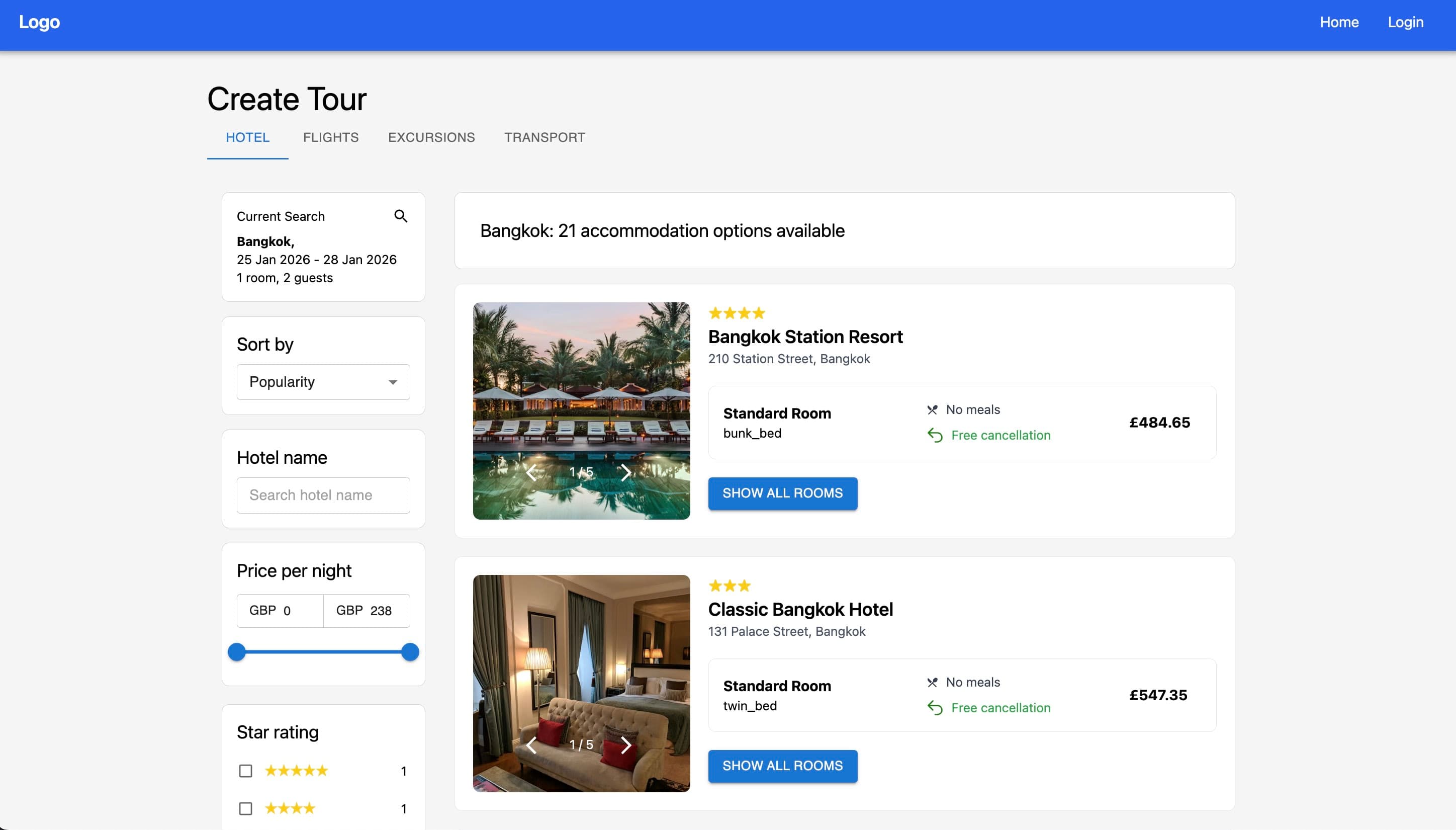
Task: Next image arrow on Classic Bangkok Hotel photo
Action: tap(625, 744)
